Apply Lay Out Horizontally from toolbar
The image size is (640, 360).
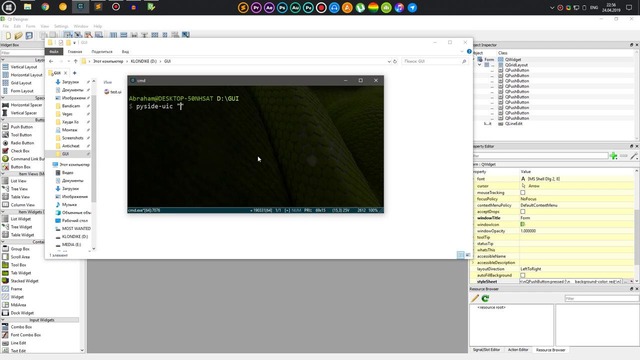pos(113,35)
